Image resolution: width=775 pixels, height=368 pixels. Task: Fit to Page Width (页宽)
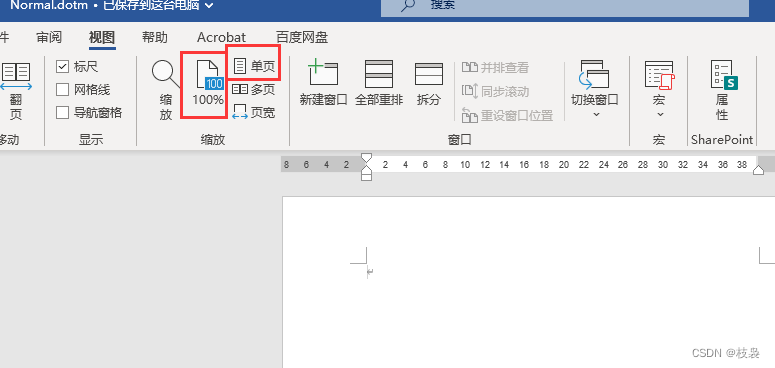tap(255, 113)
